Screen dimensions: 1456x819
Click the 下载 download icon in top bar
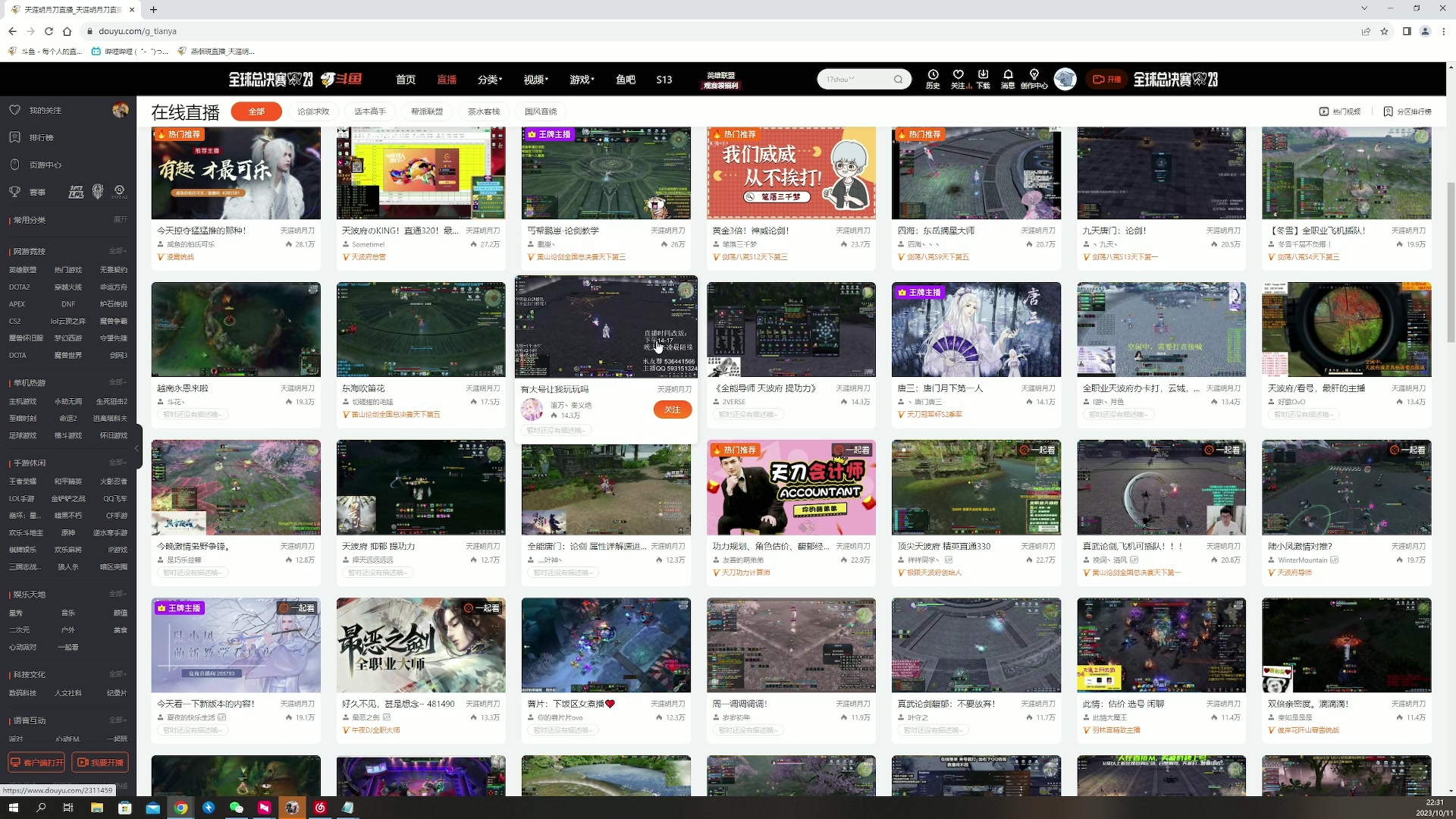[x=984, y=79]
